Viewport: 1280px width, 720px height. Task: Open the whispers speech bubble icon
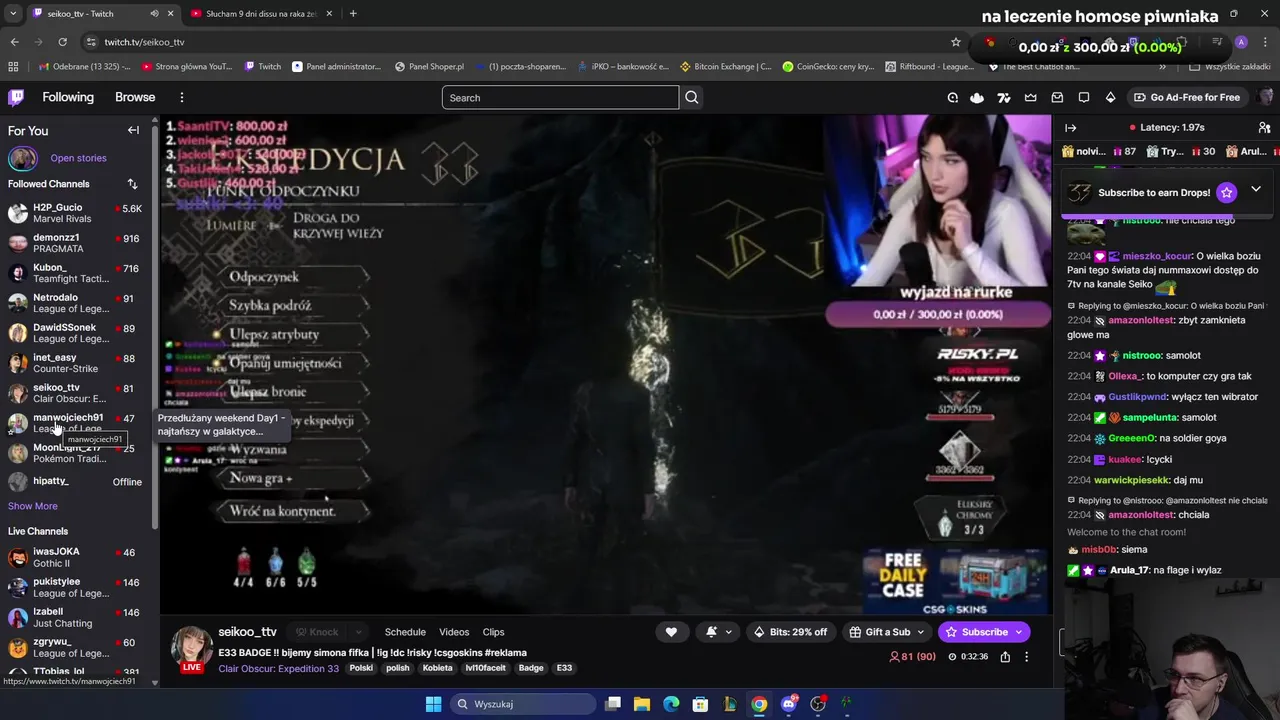click(x=1084, y=97)
